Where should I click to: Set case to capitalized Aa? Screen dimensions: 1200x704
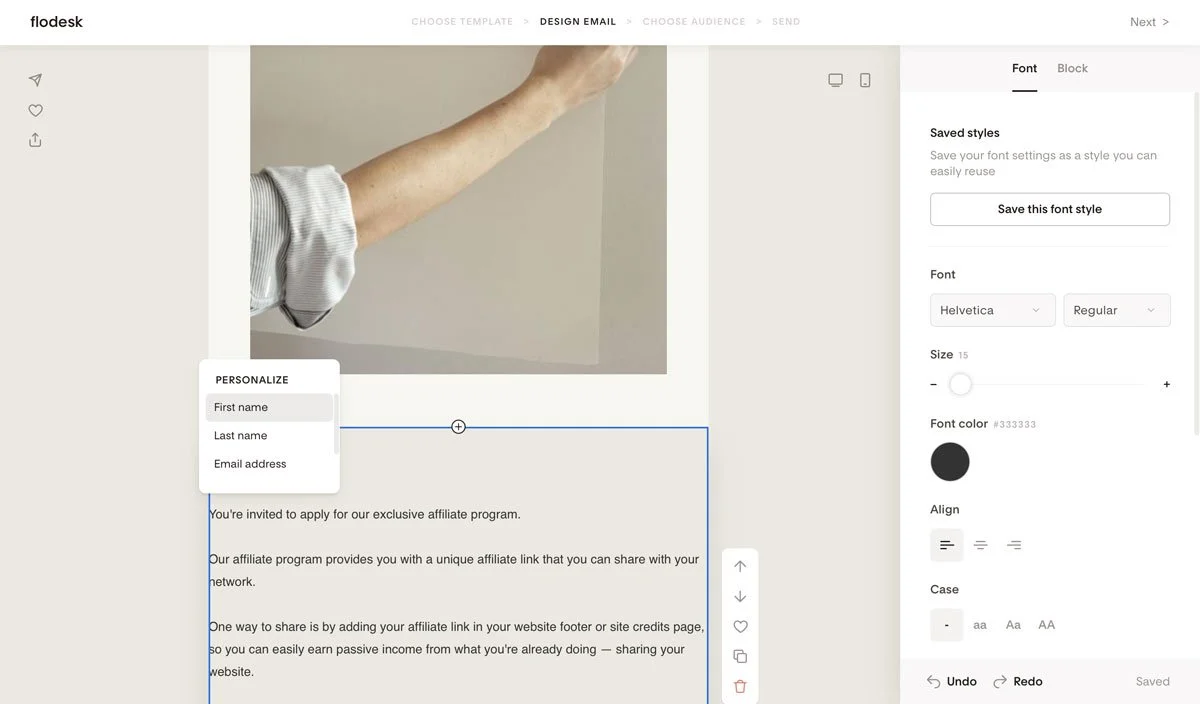[1013, 625]
